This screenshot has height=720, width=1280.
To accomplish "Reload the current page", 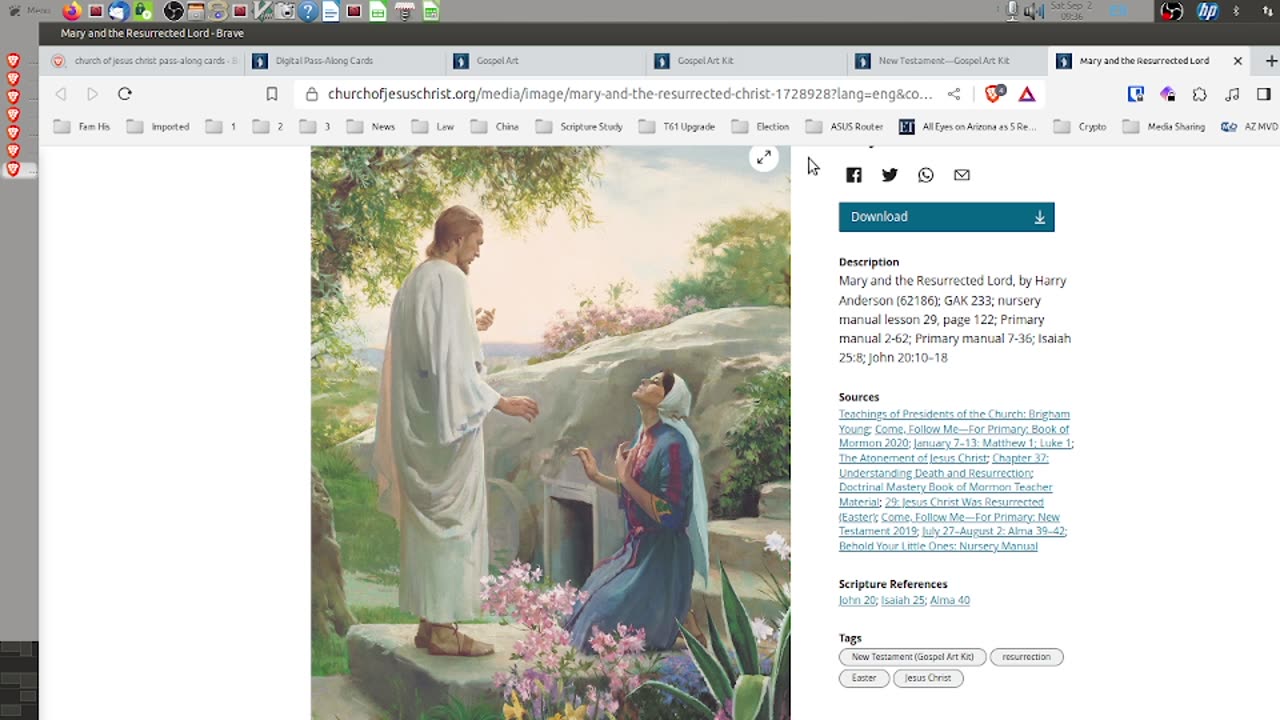I will click(125, 94).
